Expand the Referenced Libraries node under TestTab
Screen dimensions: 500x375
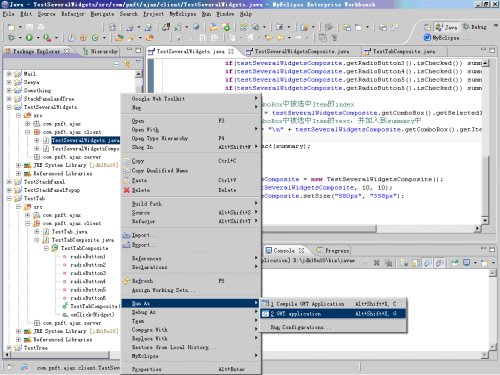(19, 339)
